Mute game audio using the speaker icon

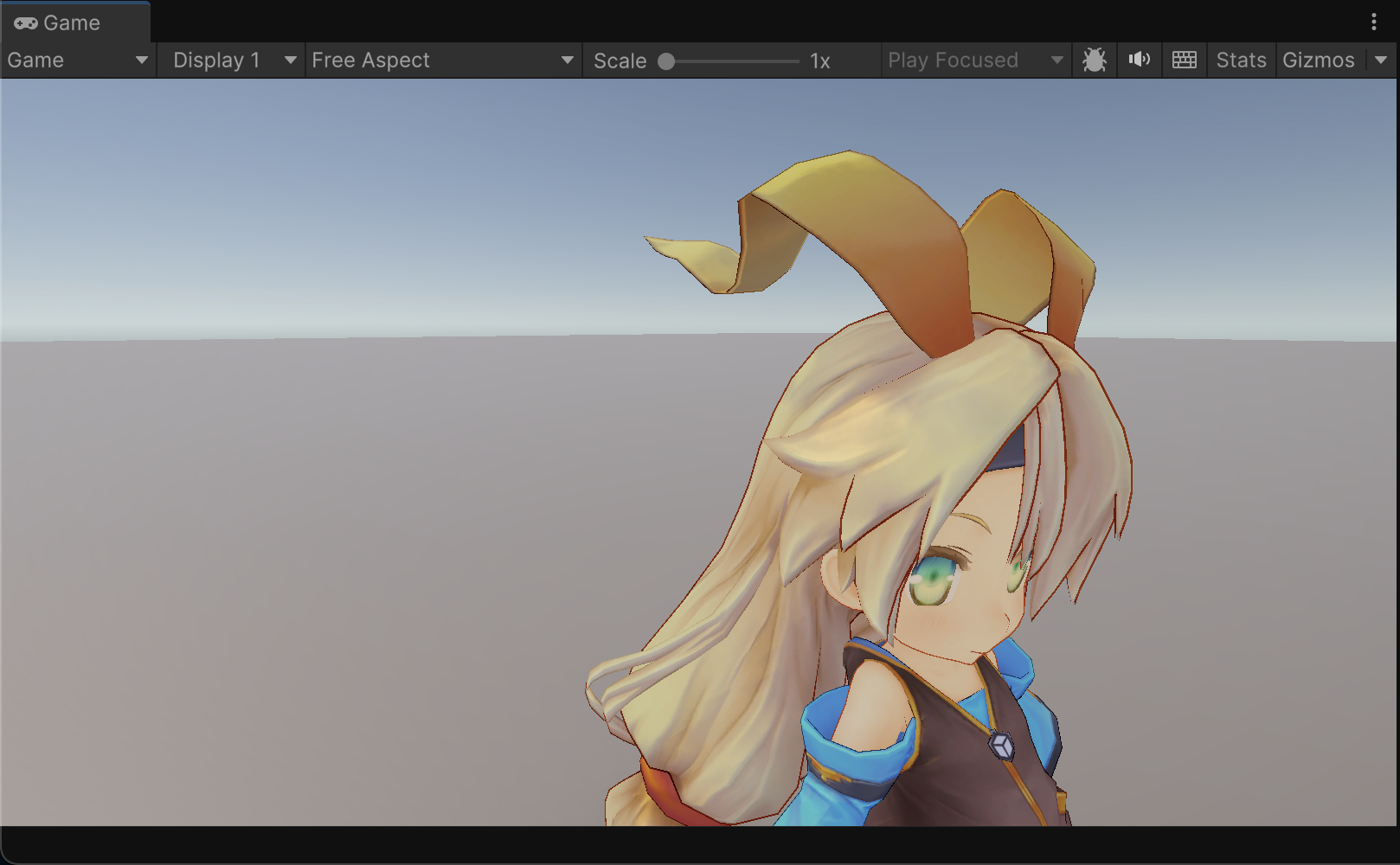pos(1139,60)
